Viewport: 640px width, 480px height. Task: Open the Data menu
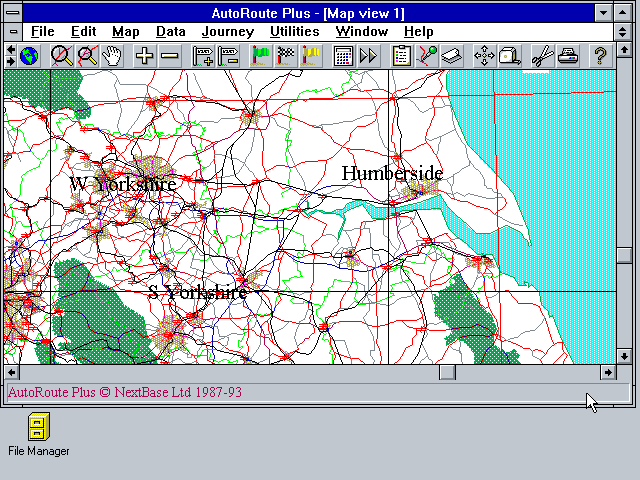[x=171, y=31]
